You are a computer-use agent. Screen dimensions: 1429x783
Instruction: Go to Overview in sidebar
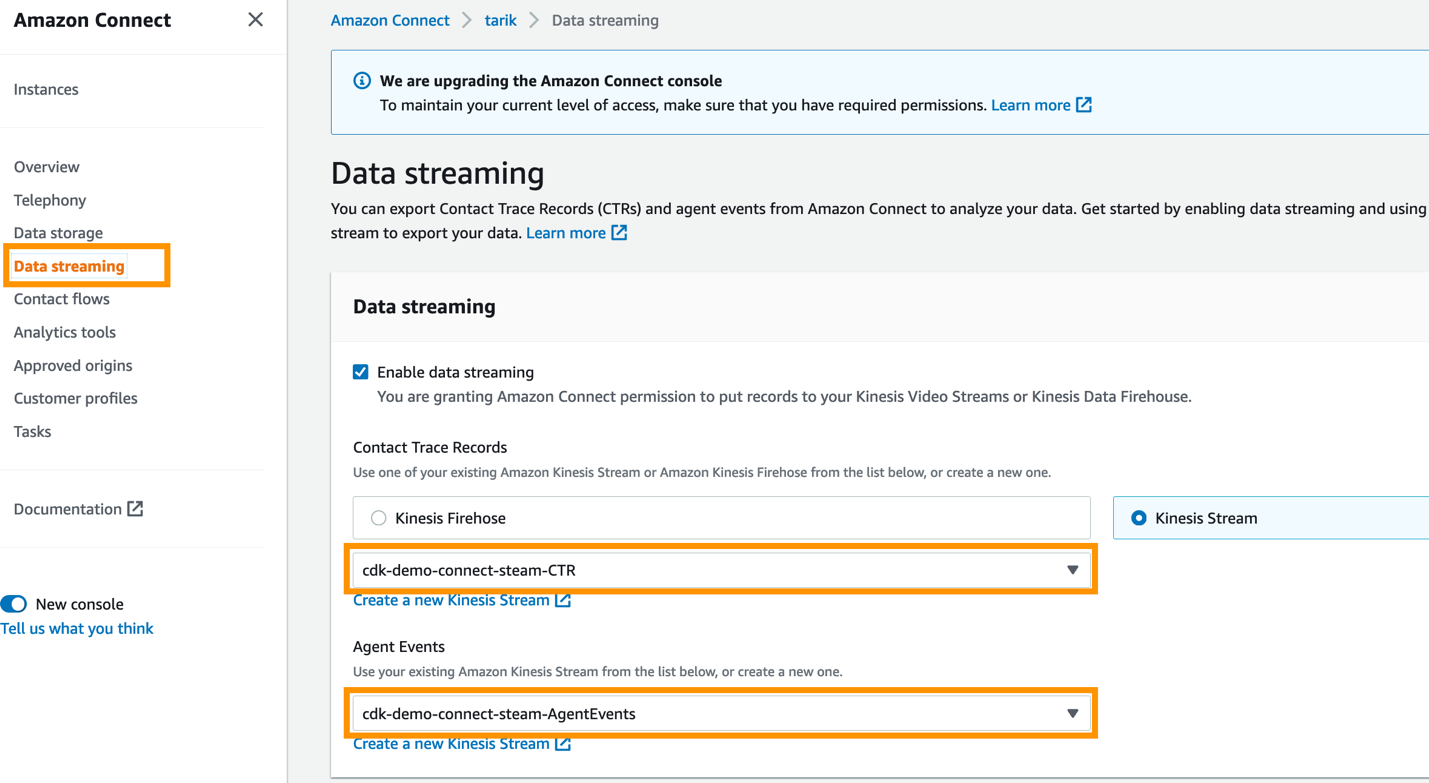[x=47, y=167]
